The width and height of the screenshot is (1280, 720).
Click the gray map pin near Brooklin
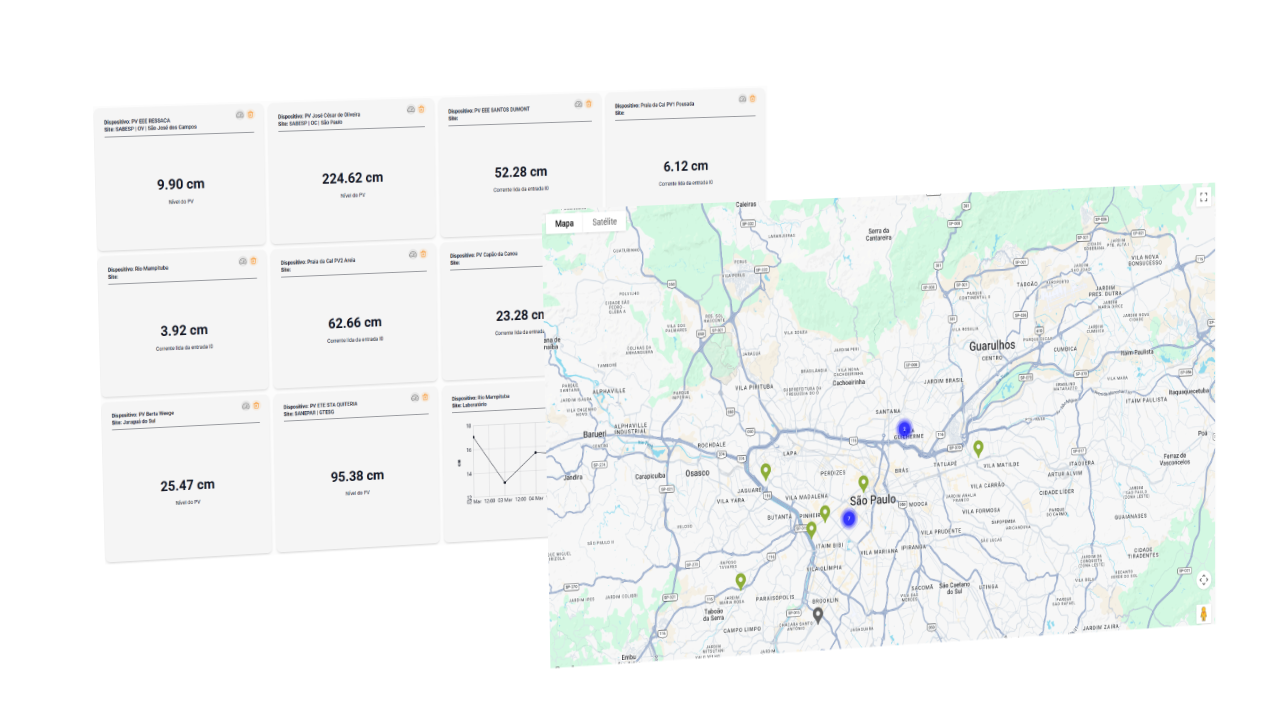pyautogui.click(x=818, y=615)
